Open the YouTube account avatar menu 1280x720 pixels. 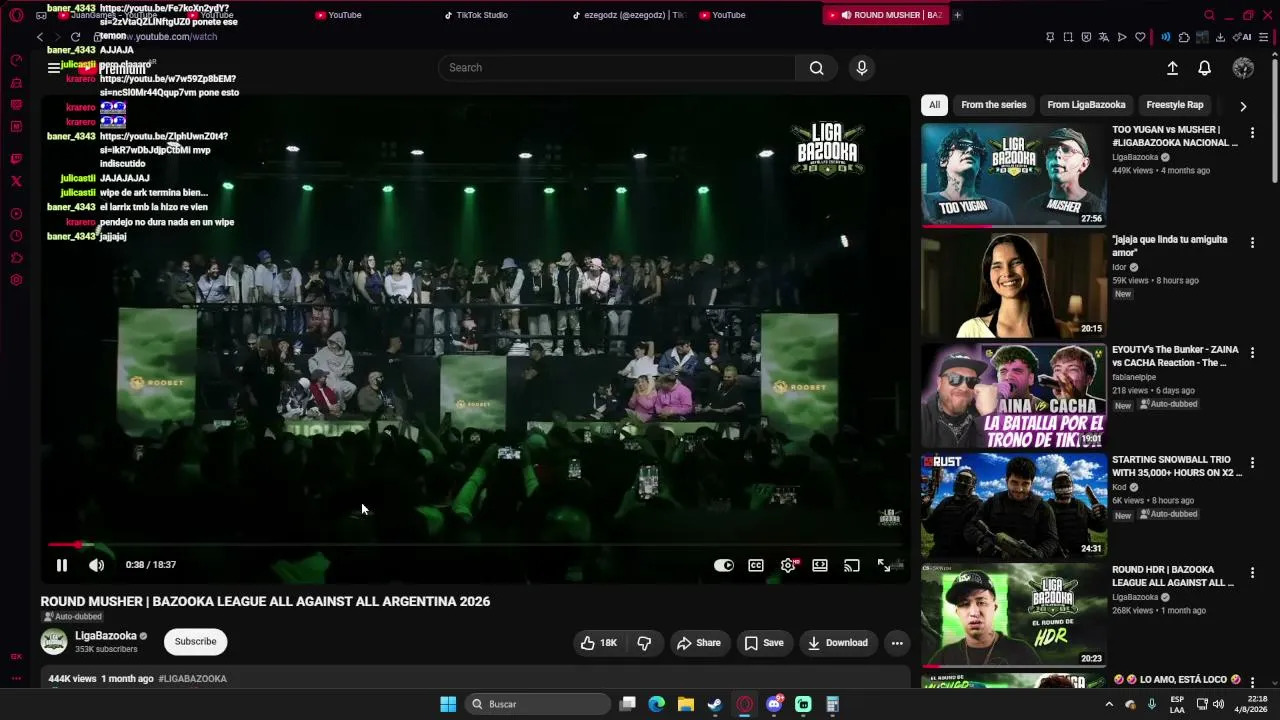coord(1243,68)
